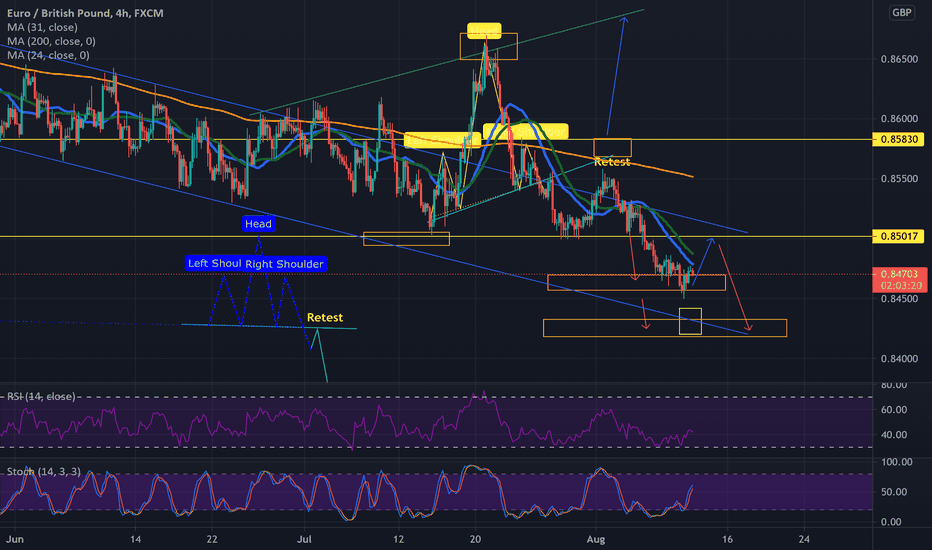This screenshot has width=932, height=550.
Task: Click the 60.00 RSI axis value
Action: [894, 410]
